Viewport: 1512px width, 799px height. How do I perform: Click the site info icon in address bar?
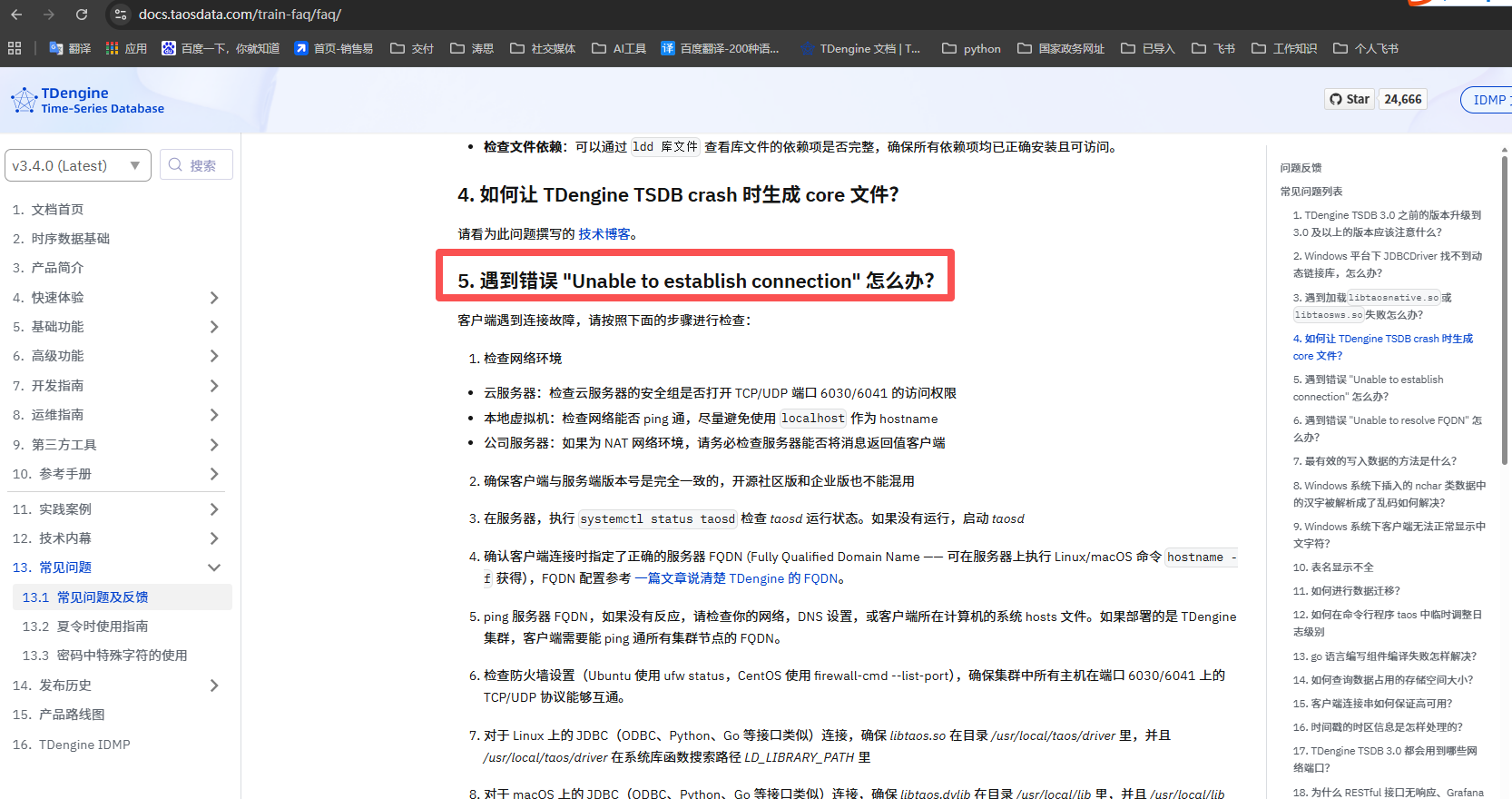click(121, 15)
